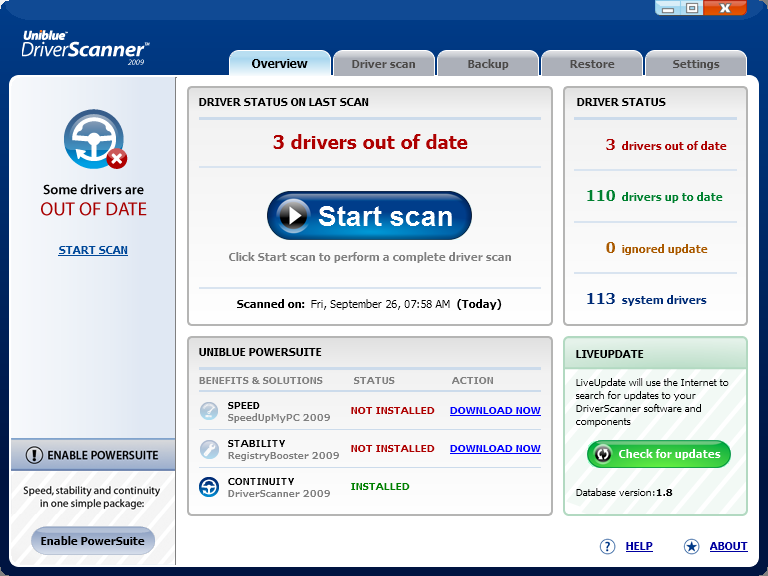768x576 pixels.
Task: Click the Uniblue DriverScanner logo
Action: [86, 45]
